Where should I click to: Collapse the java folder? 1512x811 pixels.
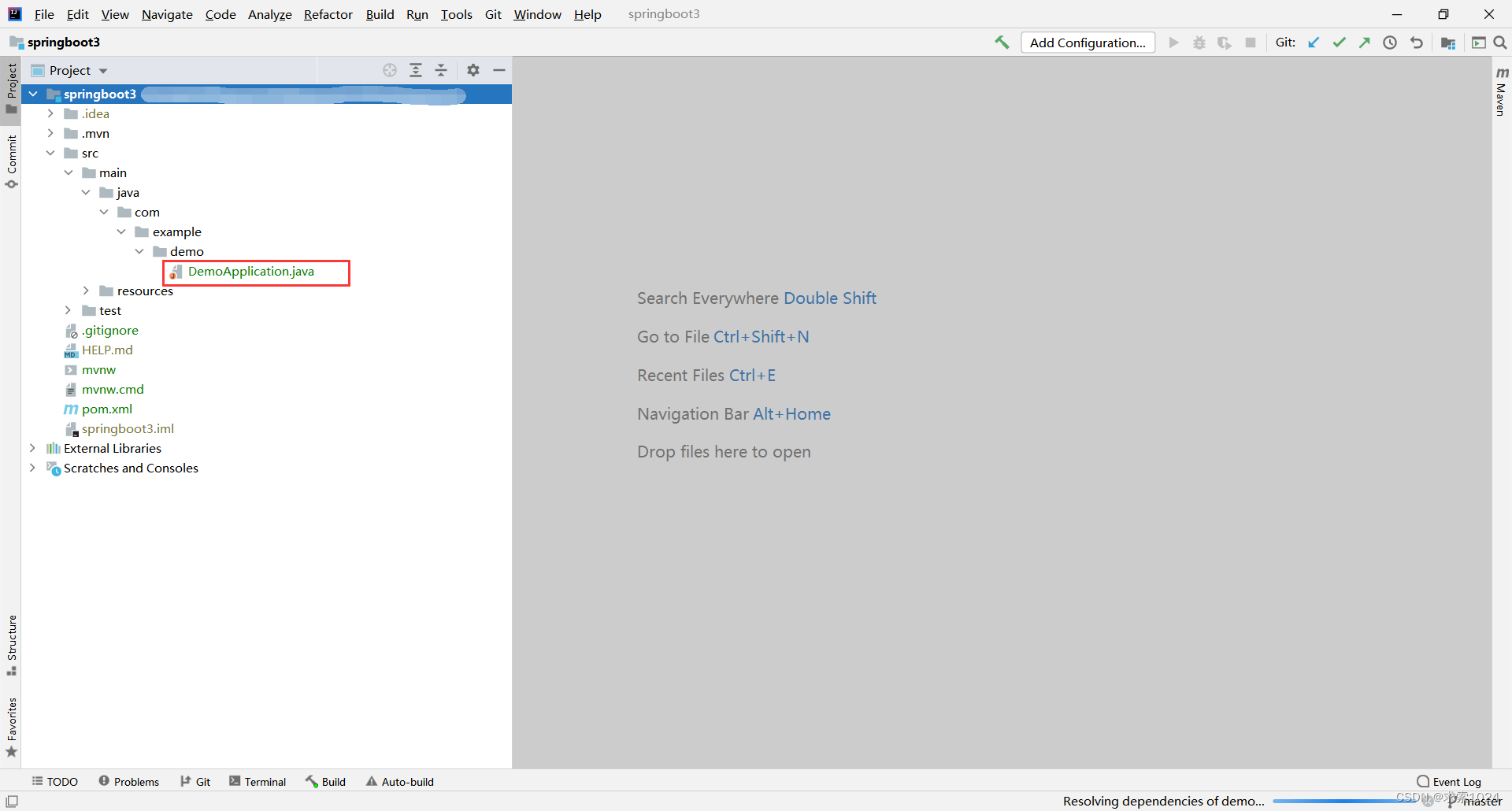click(86, 192)
